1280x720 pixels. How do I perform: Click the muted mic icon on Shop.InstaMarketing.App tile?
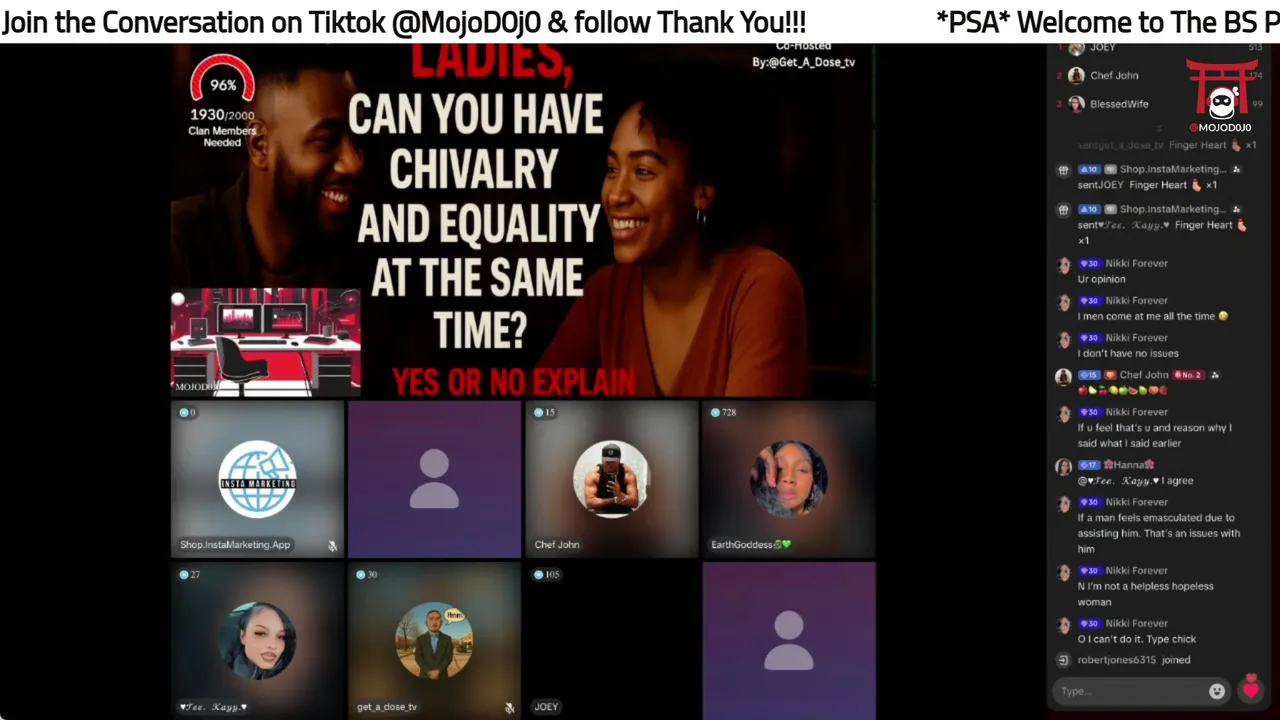click(x=332, y=546)
